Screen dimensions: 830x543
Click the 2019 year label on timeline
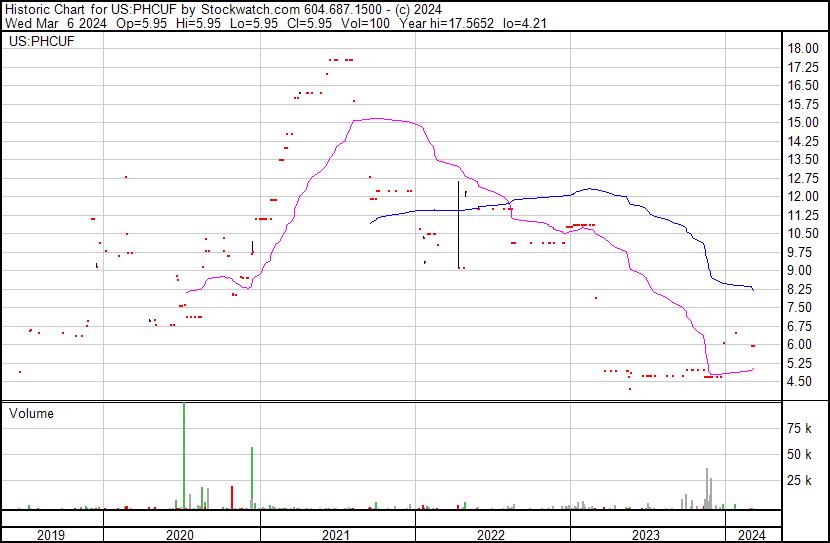click(x=51, y=535)
